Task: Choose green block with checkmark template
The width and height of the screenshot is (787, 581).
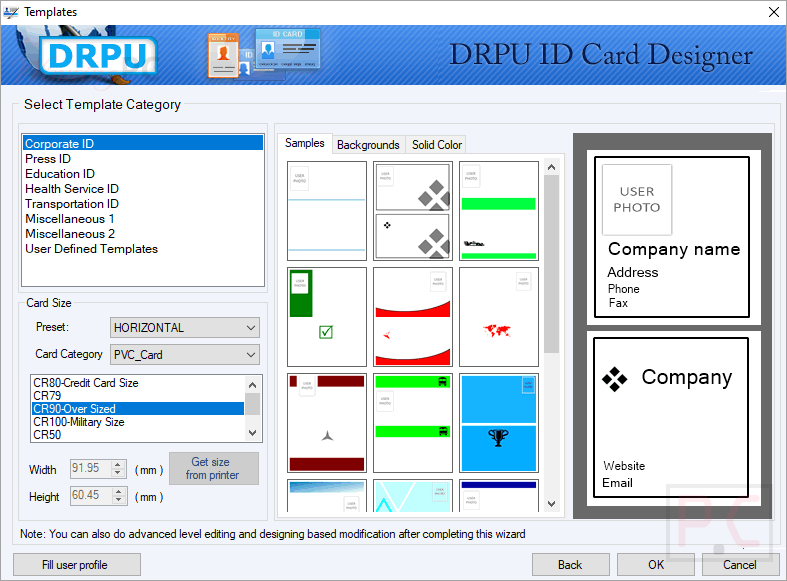Action: click(x=327, y=317)
